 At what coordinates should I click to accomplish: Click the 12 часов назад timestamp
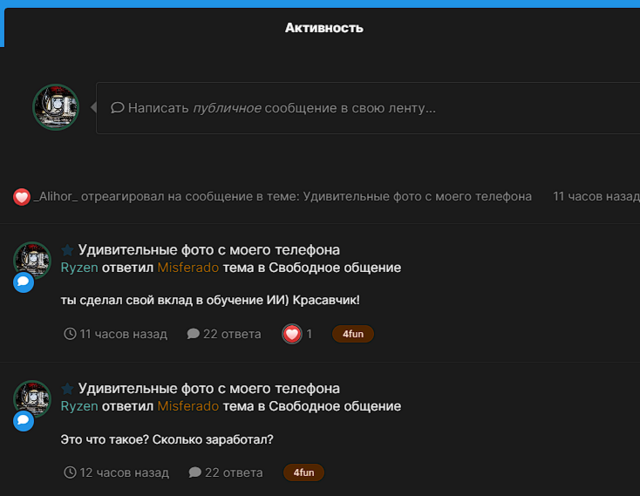click(116, 472)
